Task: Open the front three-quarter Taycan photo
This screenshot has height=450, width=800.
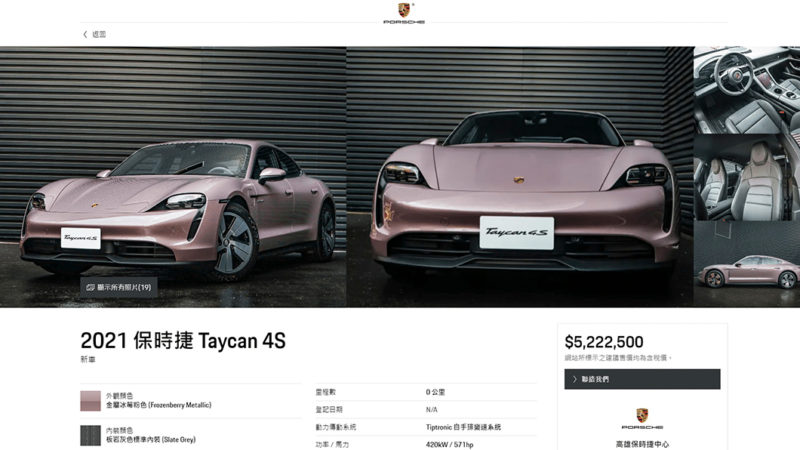Action: coord(173,177)
